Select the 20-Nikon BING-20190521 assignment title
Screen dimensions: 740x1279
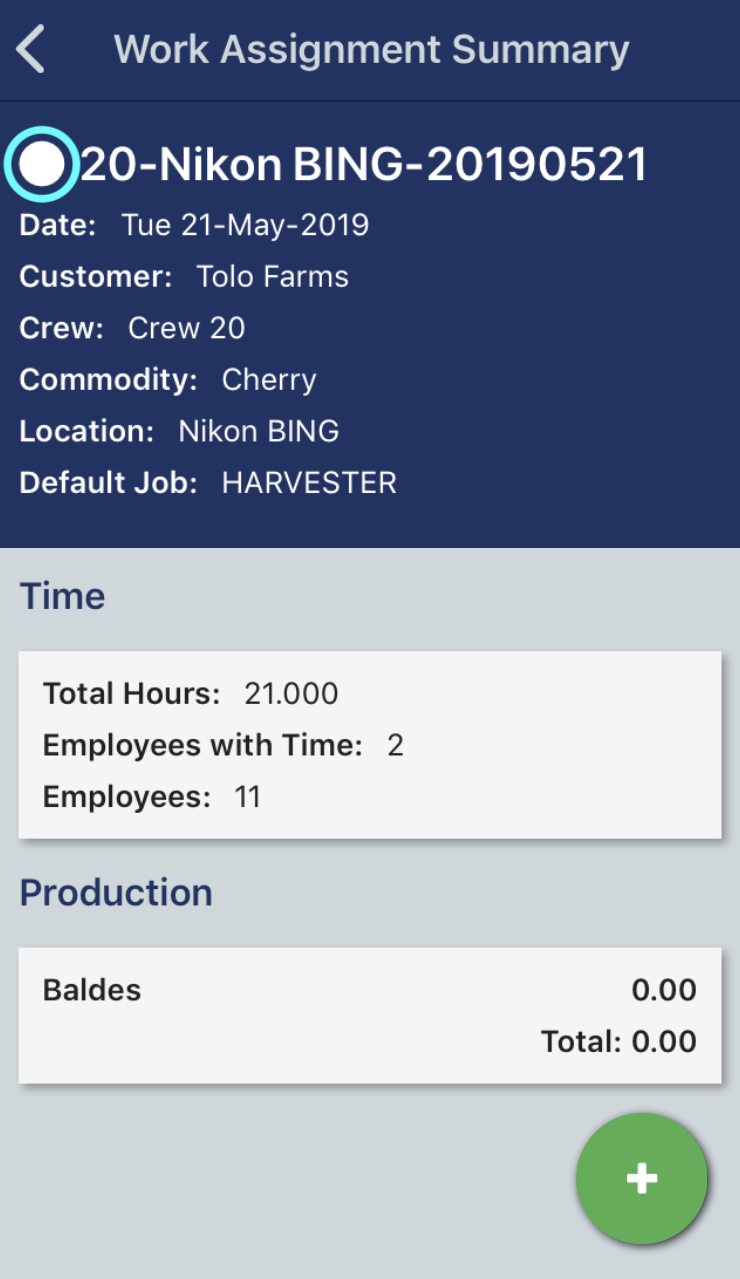click(364, 165)
